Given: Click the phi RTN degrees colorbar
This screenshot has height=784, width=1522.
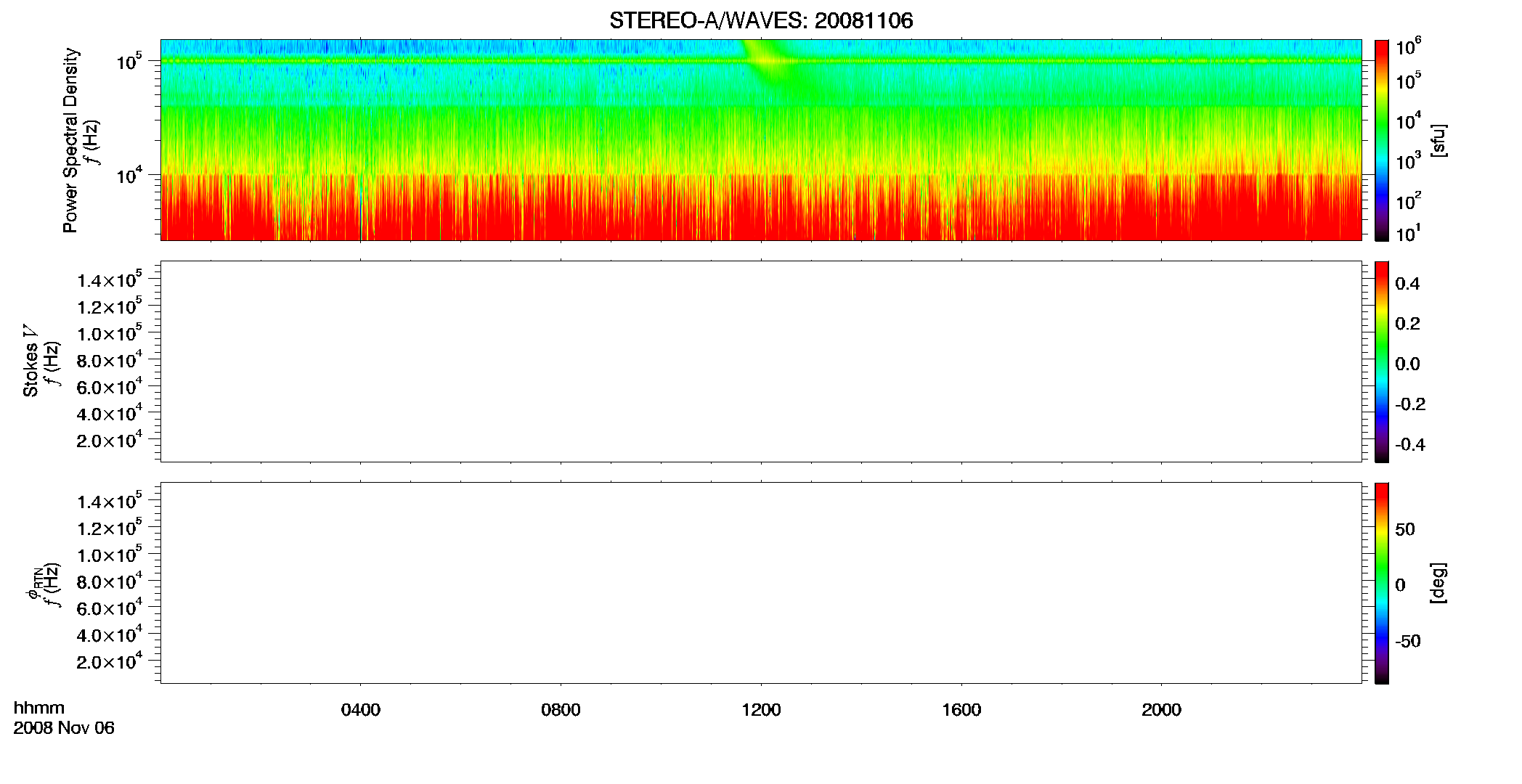Looking at the screenshot, I should click(1381, 583).
